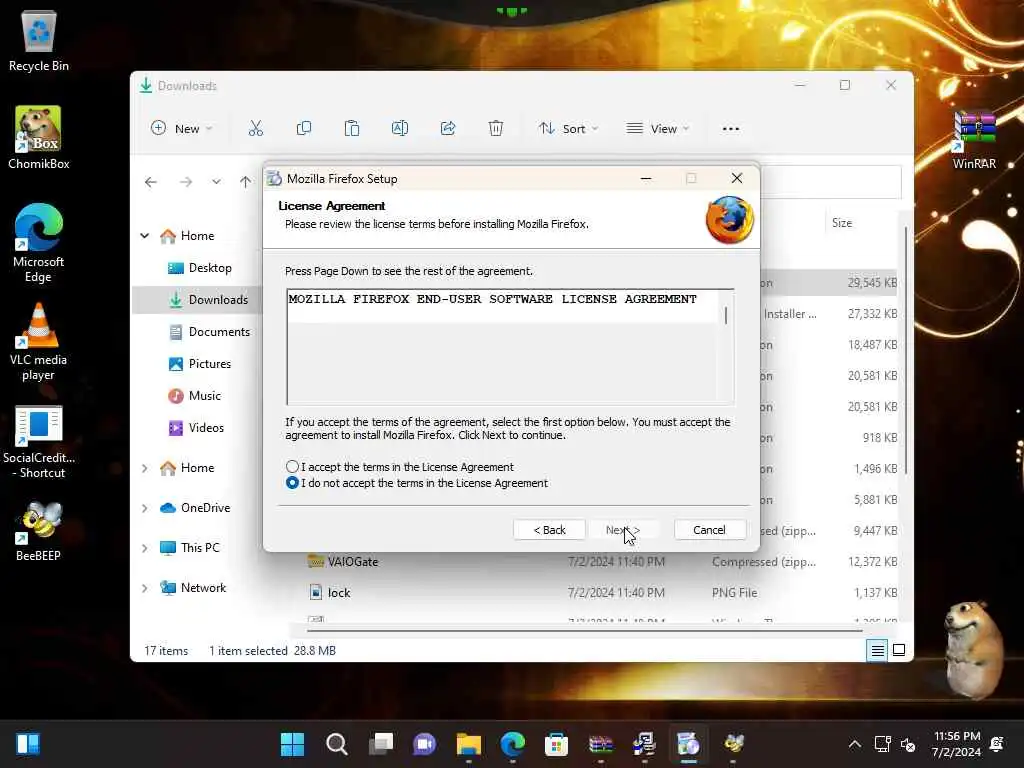Open the New dropdown in Downloads toolbar
Viewport: 1024px width, 768px height.
click(x=182, y=129)
